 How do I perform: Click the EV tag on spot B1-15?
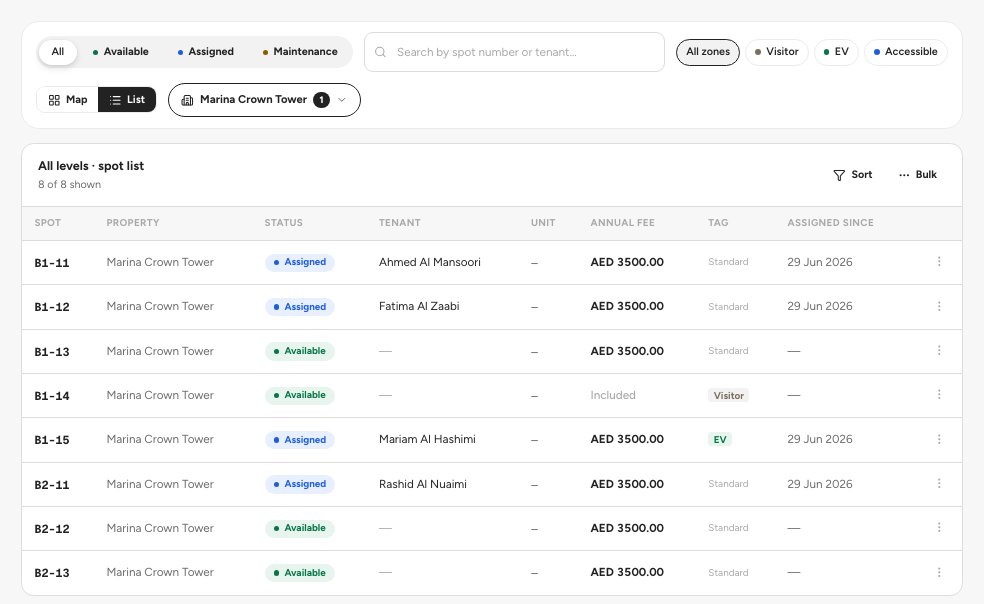tap(720, 440)
